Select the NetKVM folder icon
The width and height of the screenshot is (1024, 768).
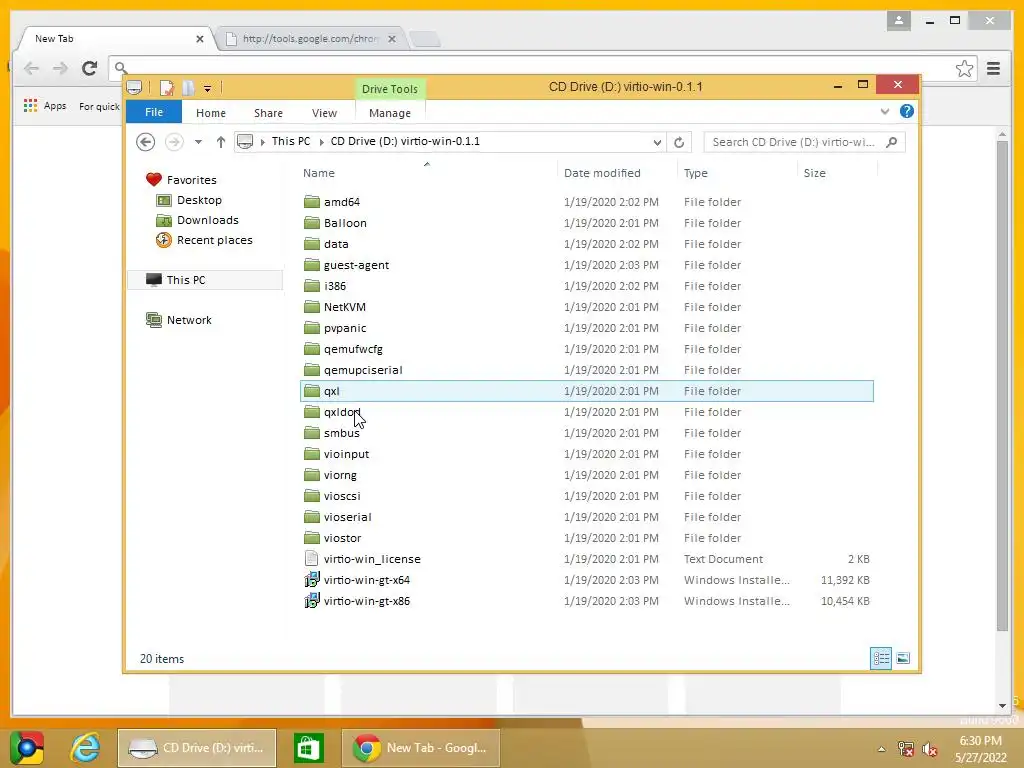point(312,306)
